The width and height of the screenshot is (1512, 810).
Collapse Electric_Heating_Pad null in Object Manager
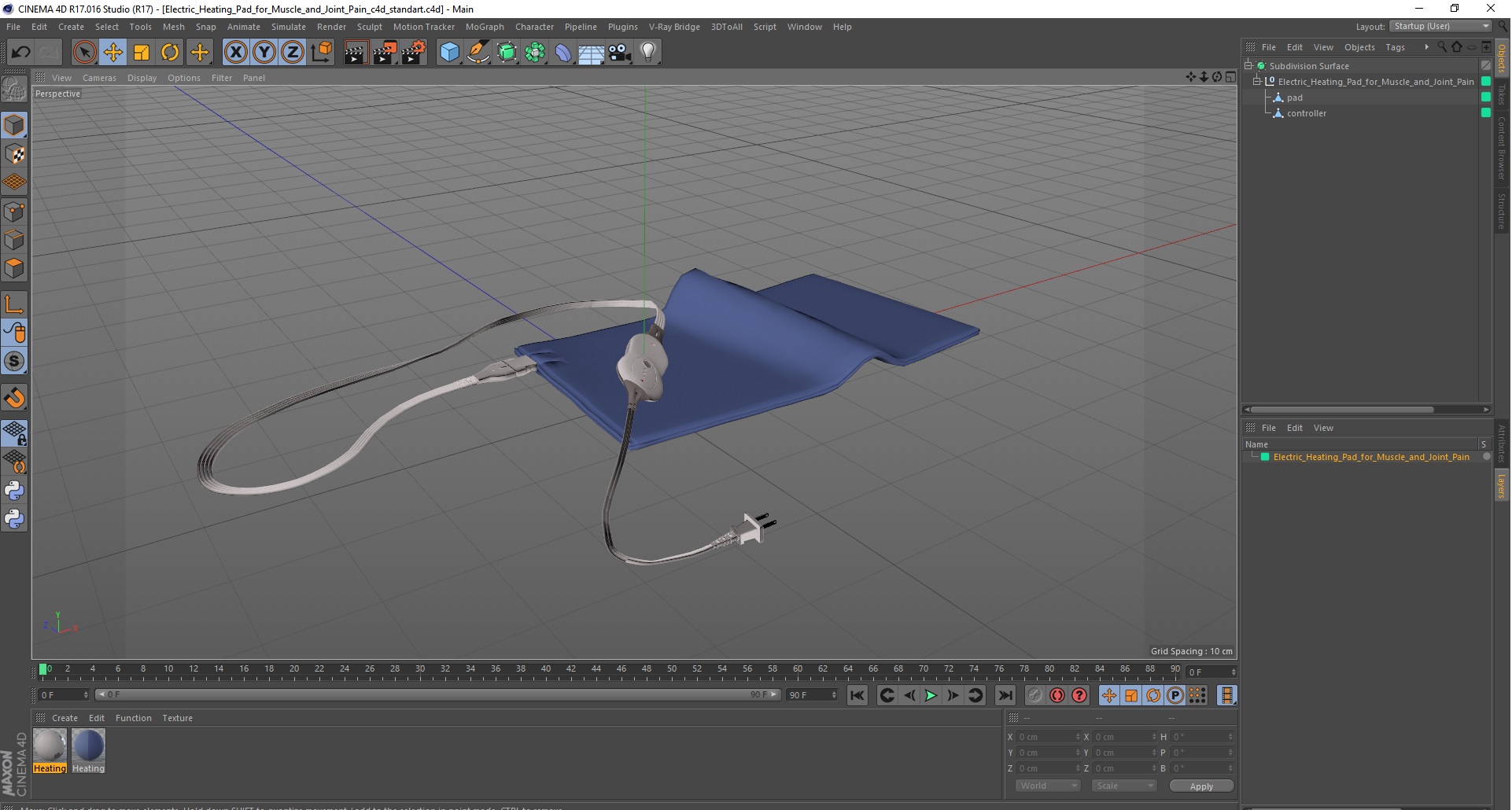[x=1257, y=82]
